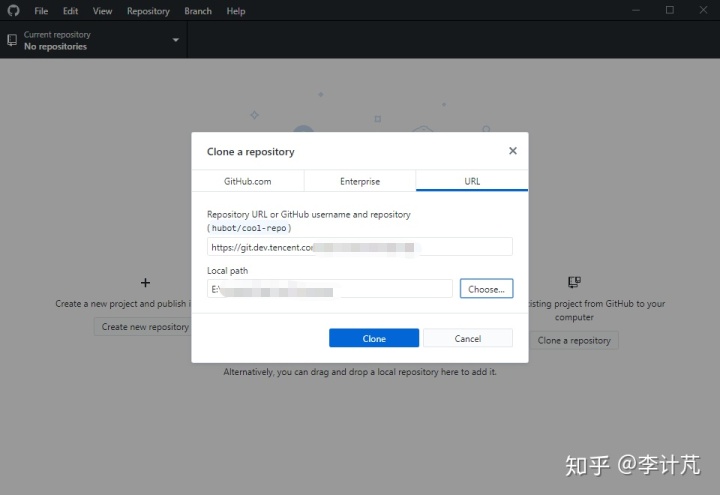Viewport: 720px width, 495px height.
Task: Click Create new repository button behind dialog
Action: (x=143, y=326)
